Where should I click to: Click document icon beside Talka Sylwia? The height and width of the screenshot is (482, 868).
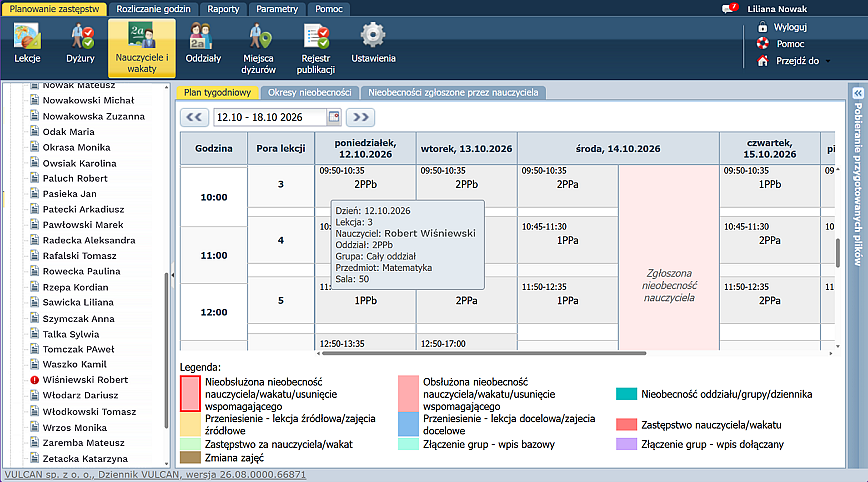(34, 334)
